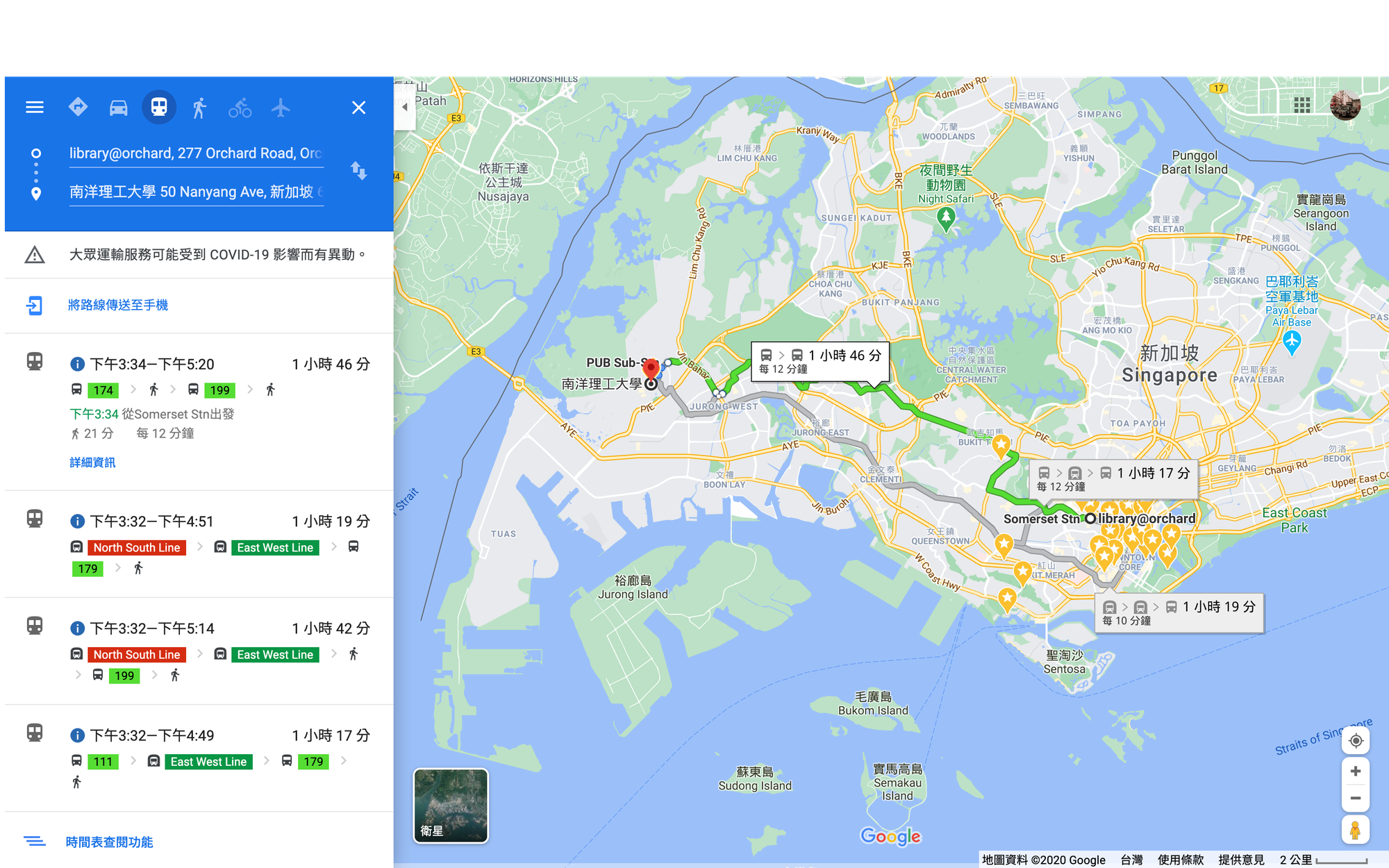Select the 1 小時 46 分 route option
1389x868 pixels.
click(x=199, y=412)
